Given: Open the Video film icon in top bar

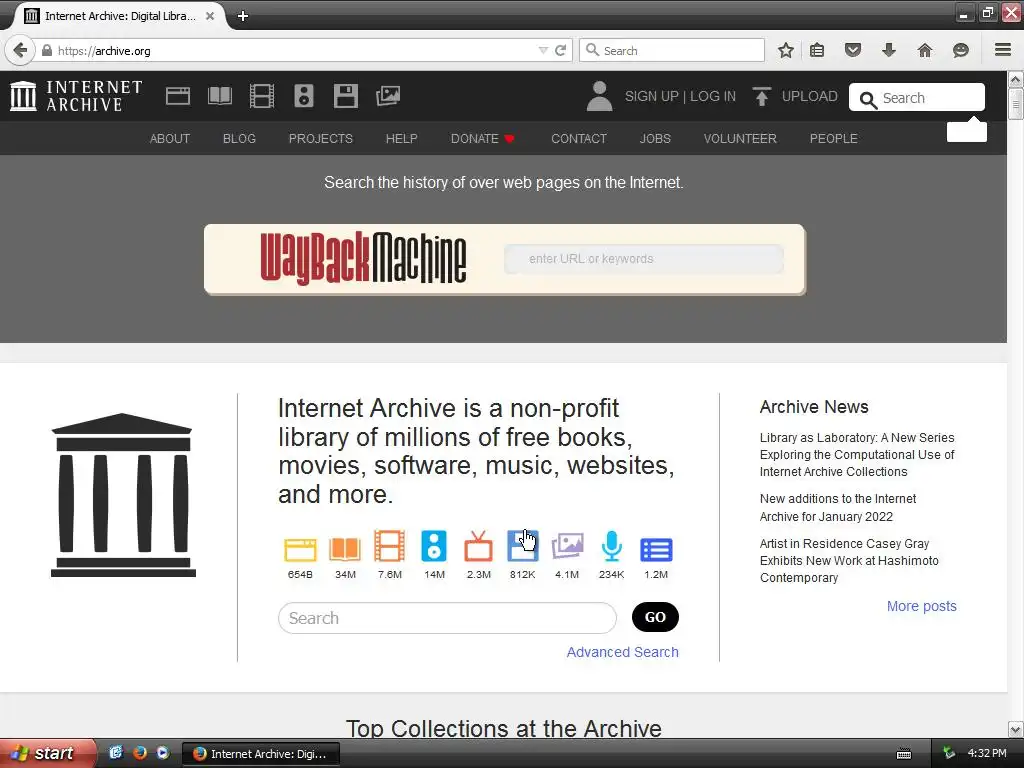Looking at the screenshot, I should pos(262,96).
